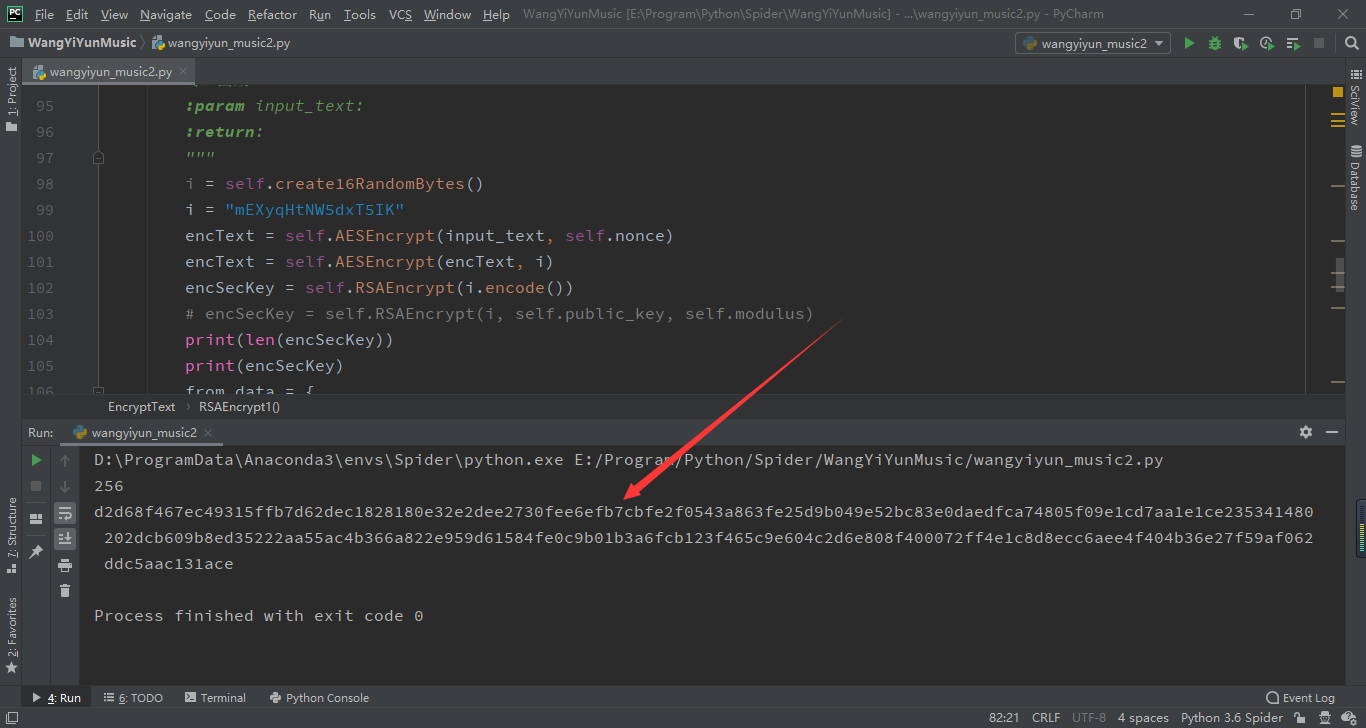Toggle scroll to end in Run output
The image size is (1366, 728).
point(65,538)
